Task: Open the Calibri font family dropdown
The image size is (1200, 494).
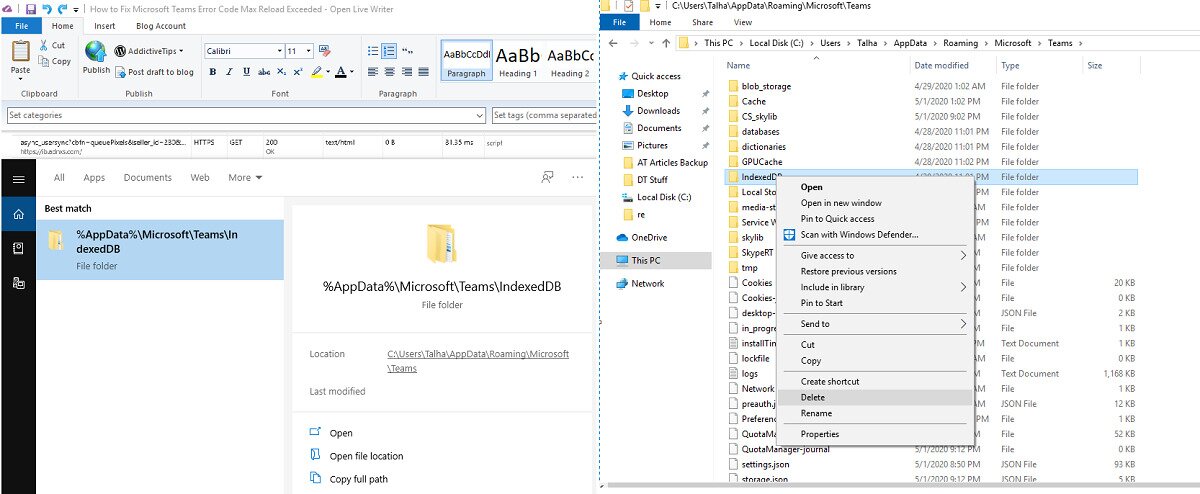Action: click(279, 51)
